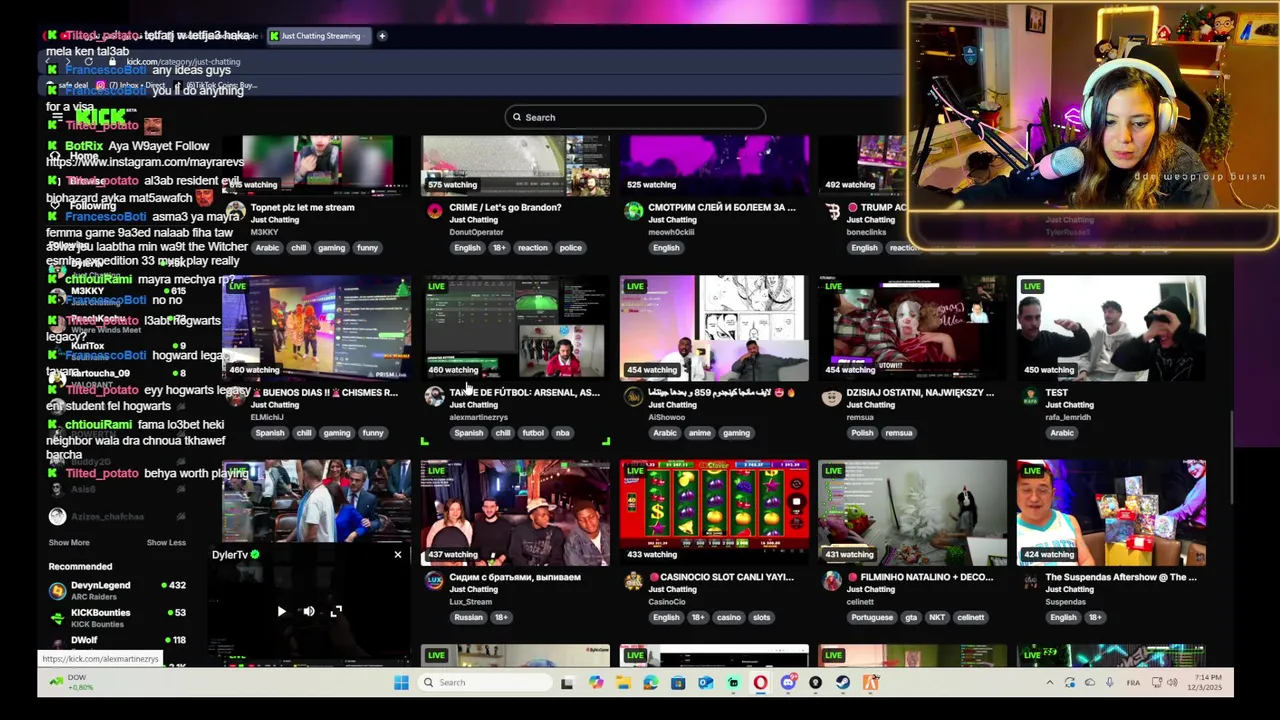Click Topnet plz let me stream title
The width and height of the screenshot is (1280, 720).
tap(302, 207)
